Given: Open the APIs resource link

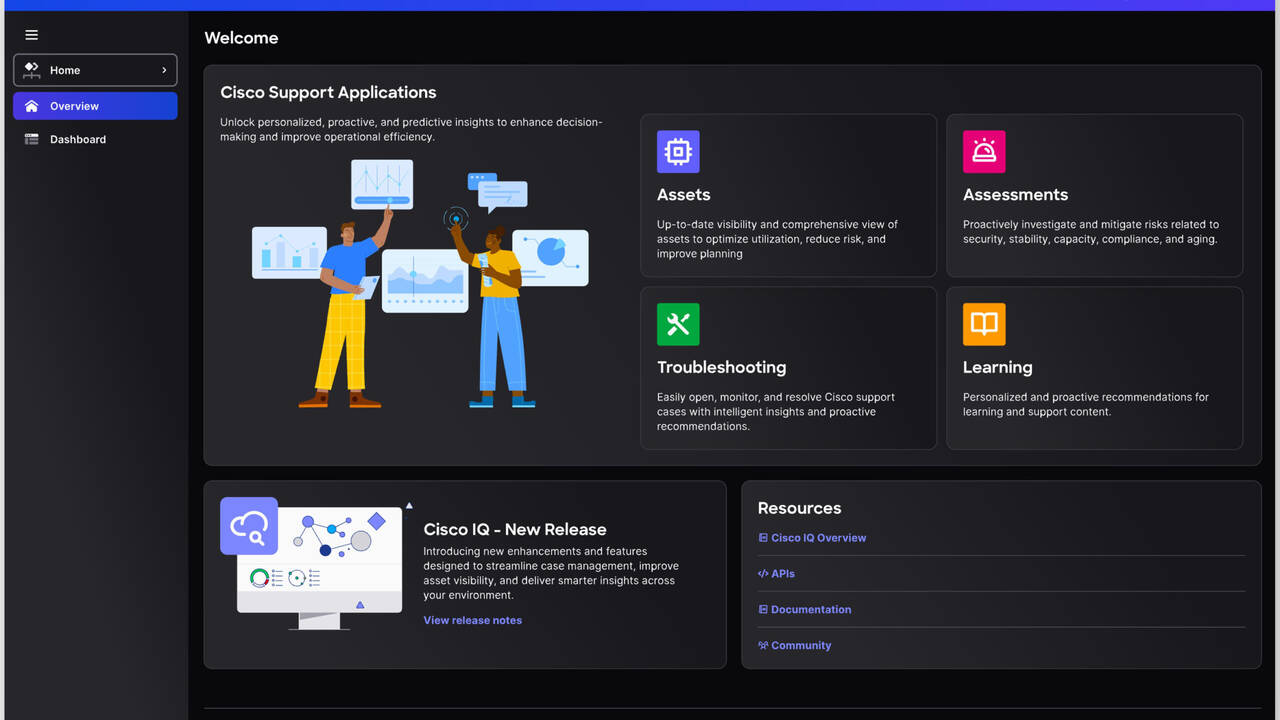Looking at the screenshot, I should (782, 574).
